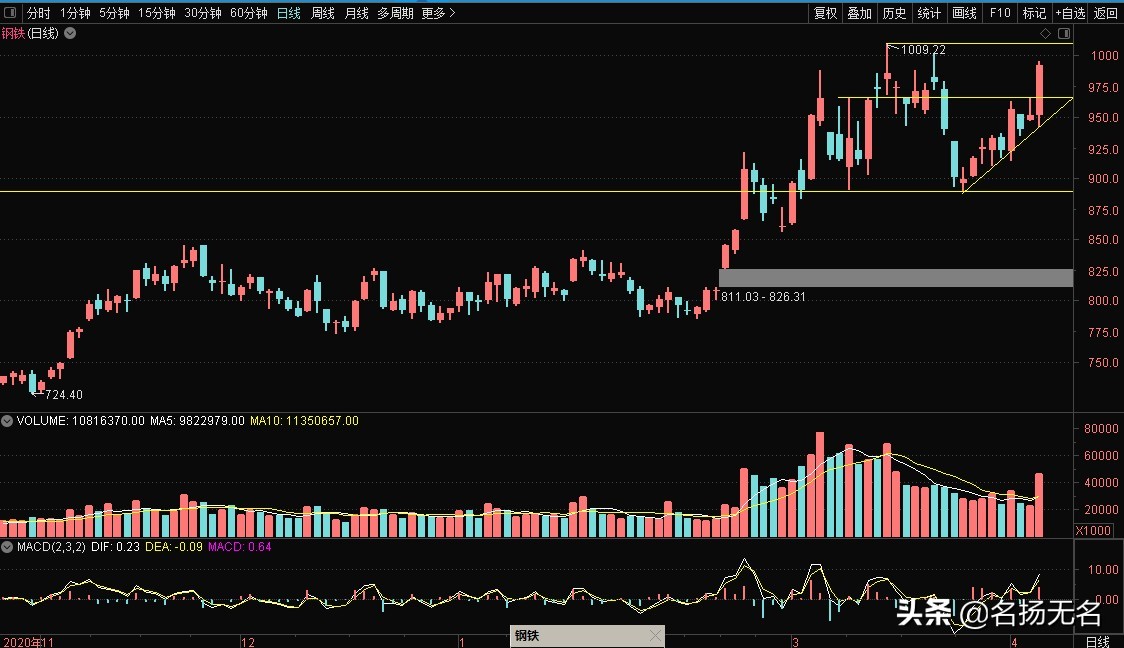This screenshot has height=648, width=1124.
Task: Open 统计 statistics
Action: [929, 13]
